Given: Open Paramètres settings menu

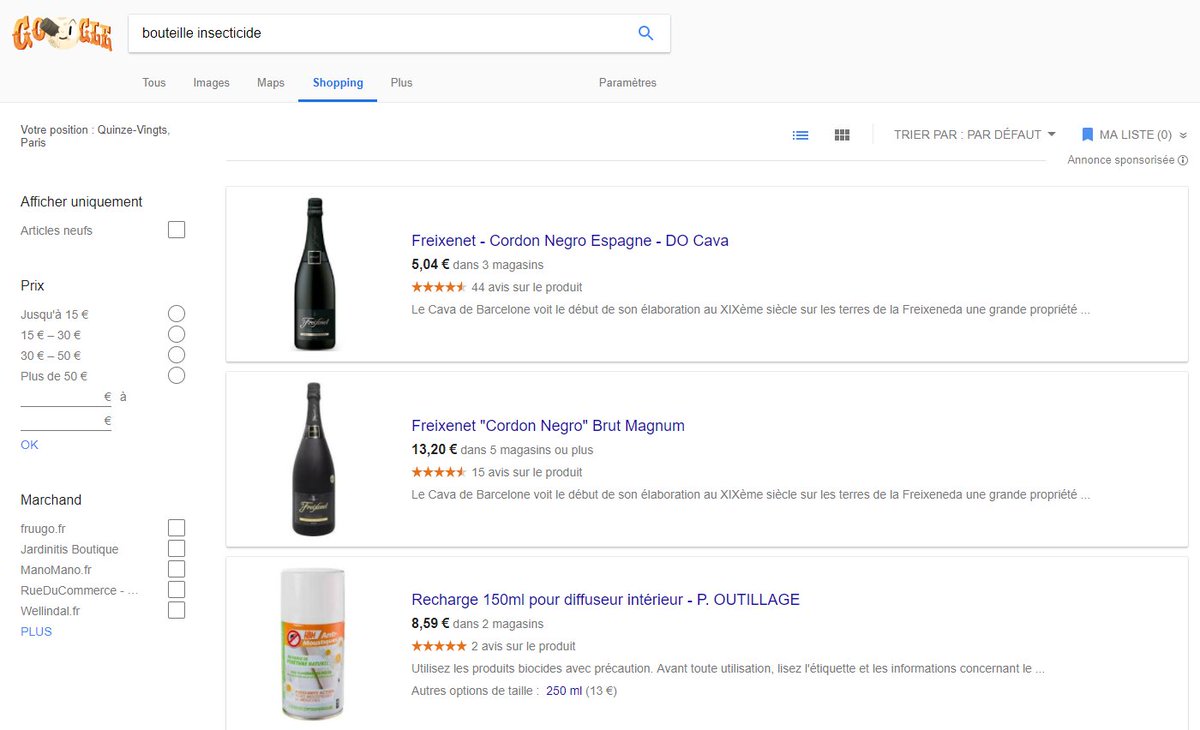Looking at the screenshot, I should [627, 83].
